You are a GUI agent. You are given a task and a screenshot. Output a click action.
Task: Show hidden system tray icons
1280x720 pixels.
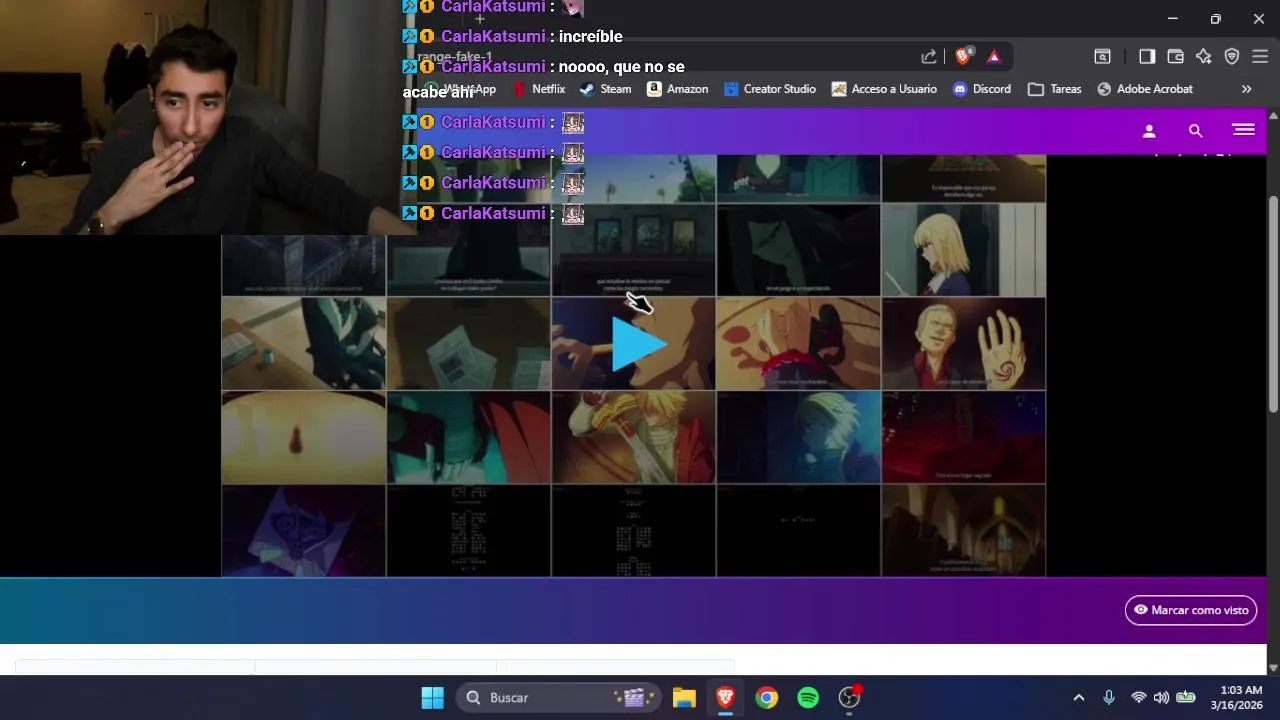[1078, 698]
